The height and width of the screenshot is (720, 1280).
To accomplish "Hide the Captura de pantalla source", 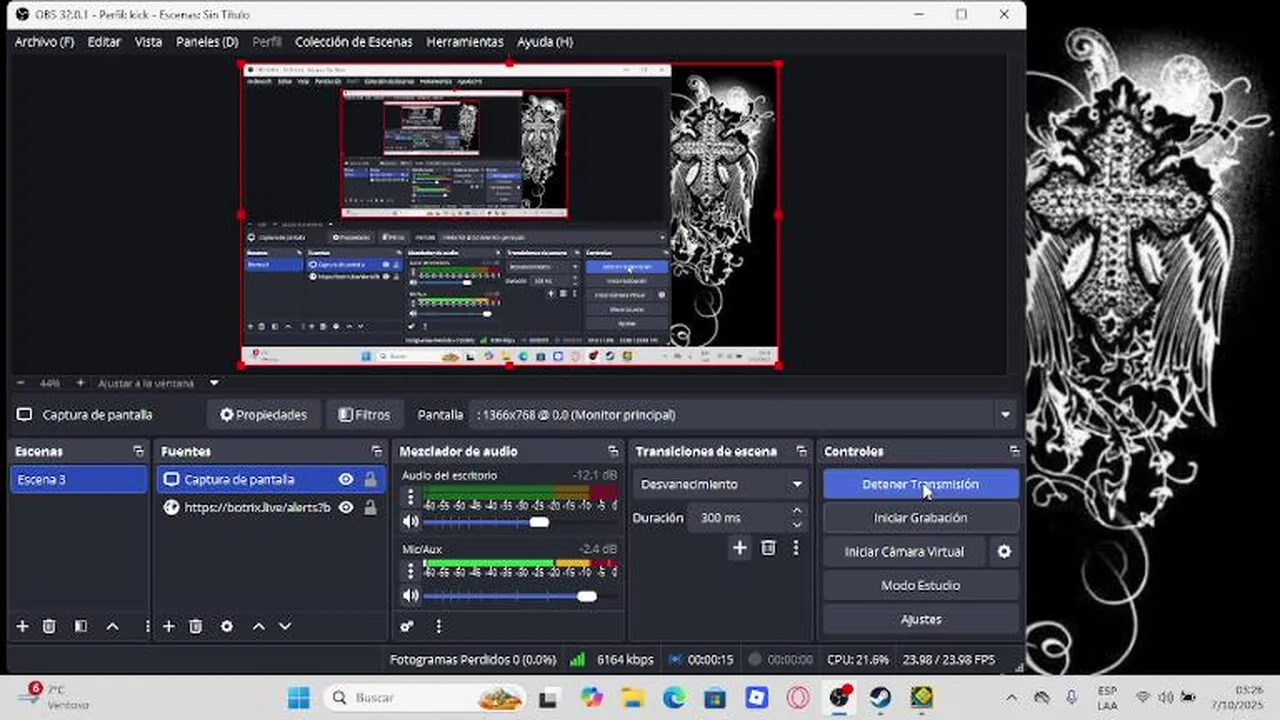I will click(x=346, y=480).
